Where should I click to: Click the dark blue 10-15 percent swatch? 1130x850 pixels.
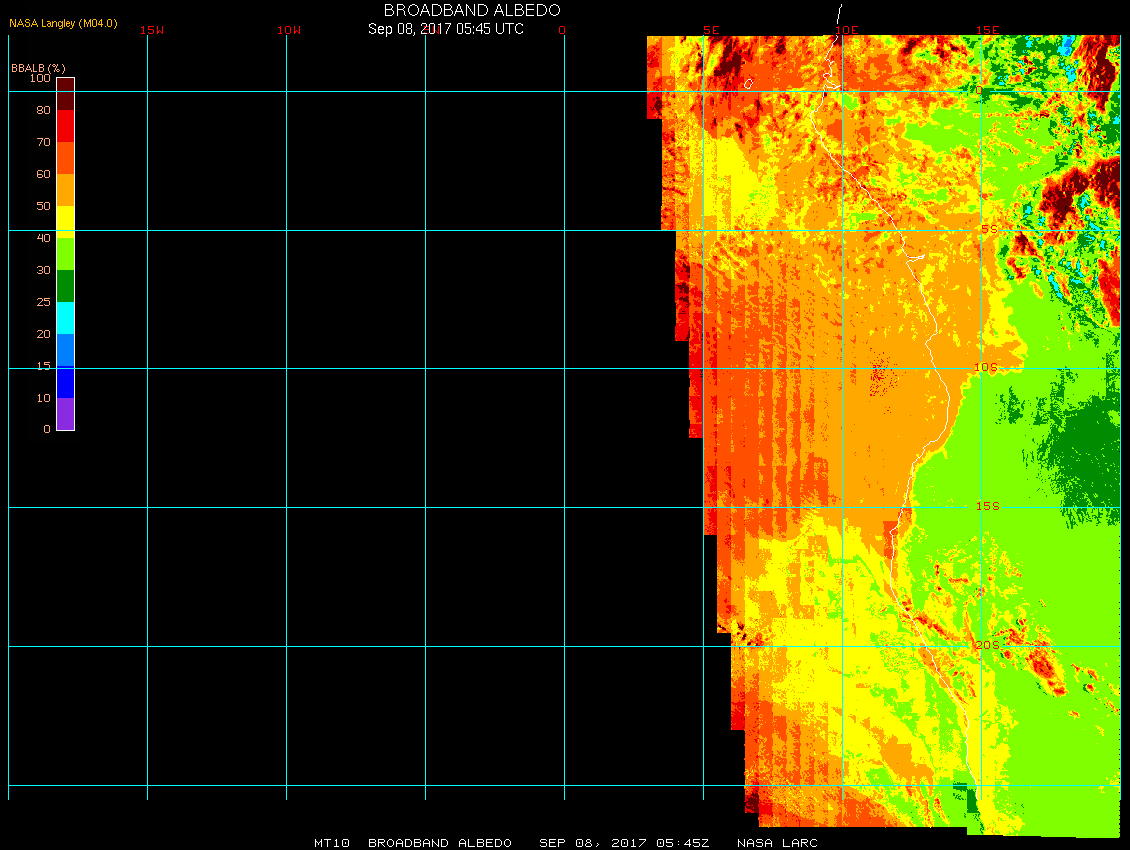point(65,382)
